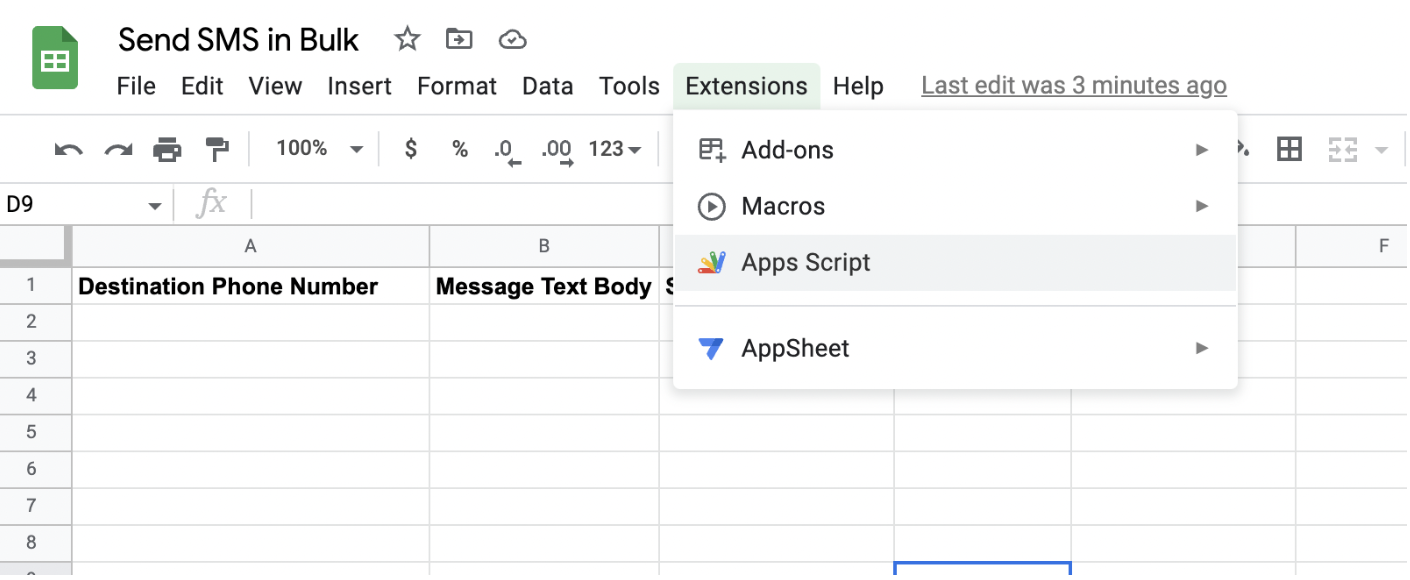Format as percent icon
Viewport: 1410px width, 580px height.
(x=460, y=149)
